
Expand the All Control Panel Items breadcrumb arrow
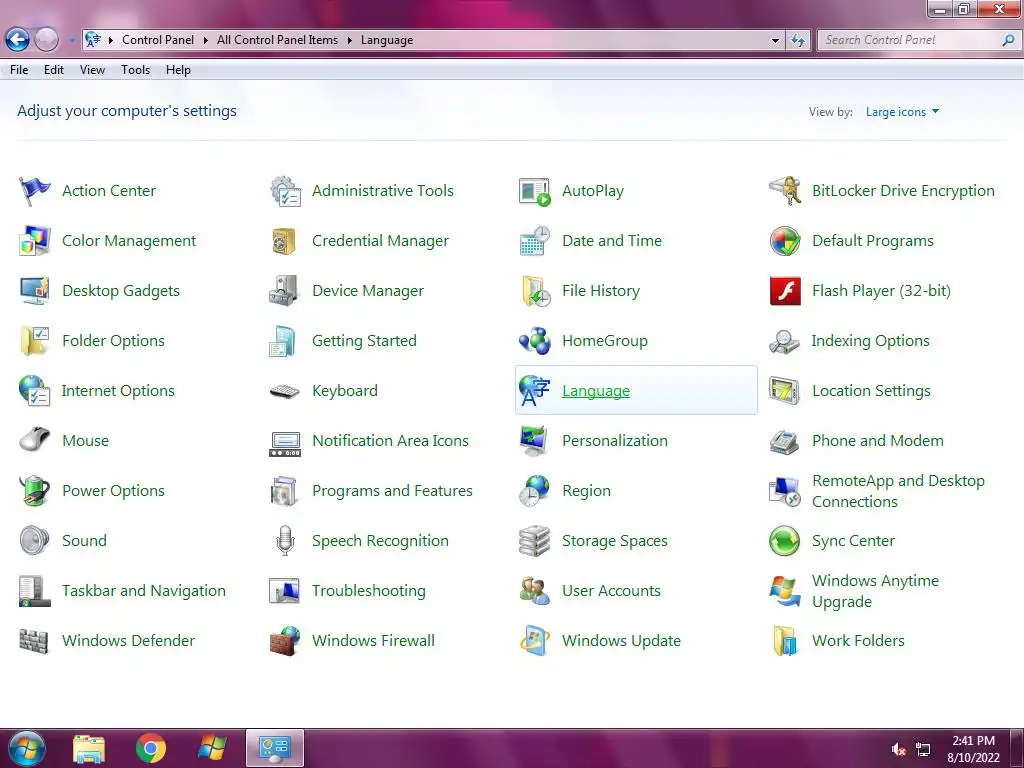(349, 40)
